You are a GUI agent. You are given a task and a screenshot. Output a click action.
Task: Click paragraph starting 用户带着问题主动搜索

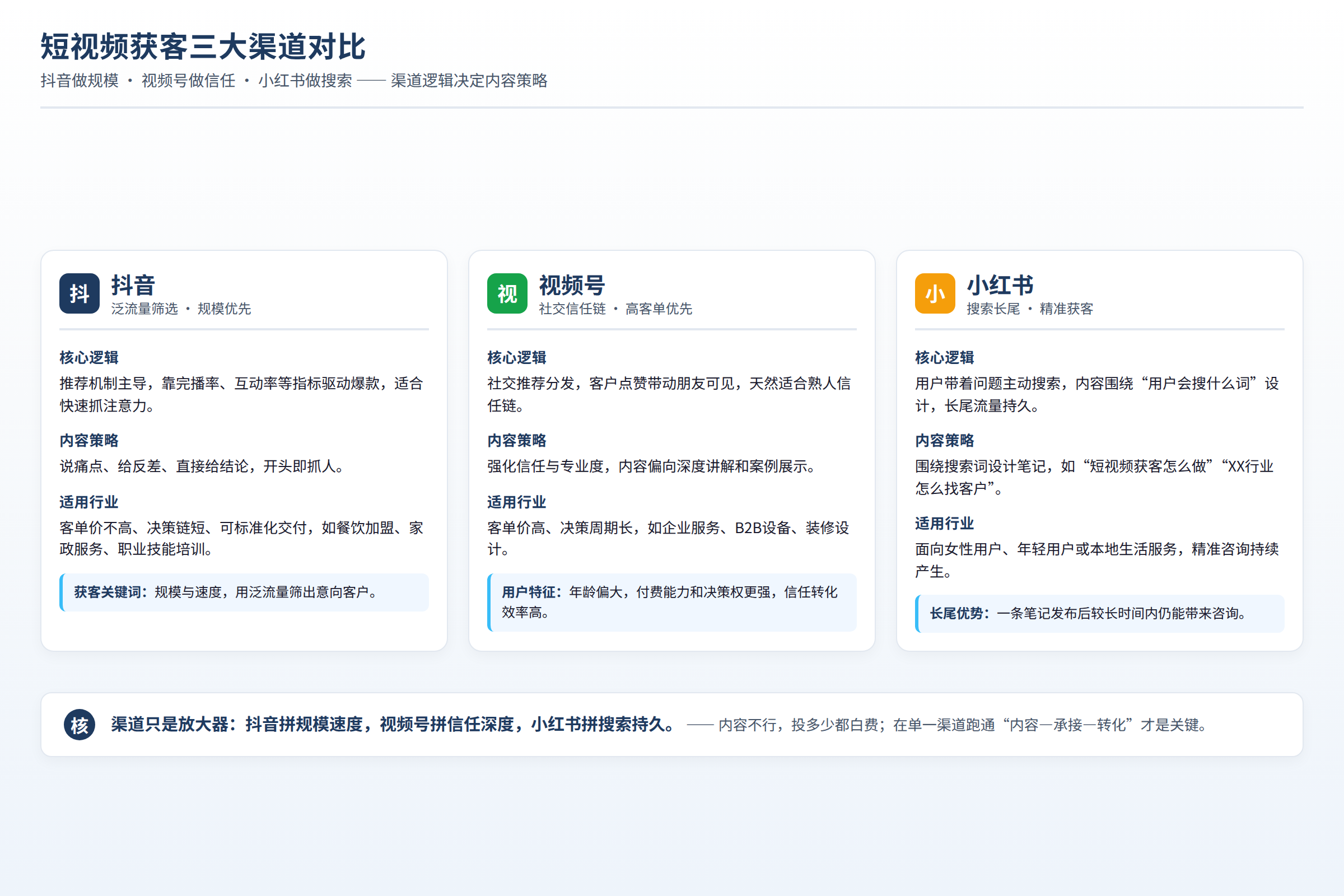click(1097, 394)
